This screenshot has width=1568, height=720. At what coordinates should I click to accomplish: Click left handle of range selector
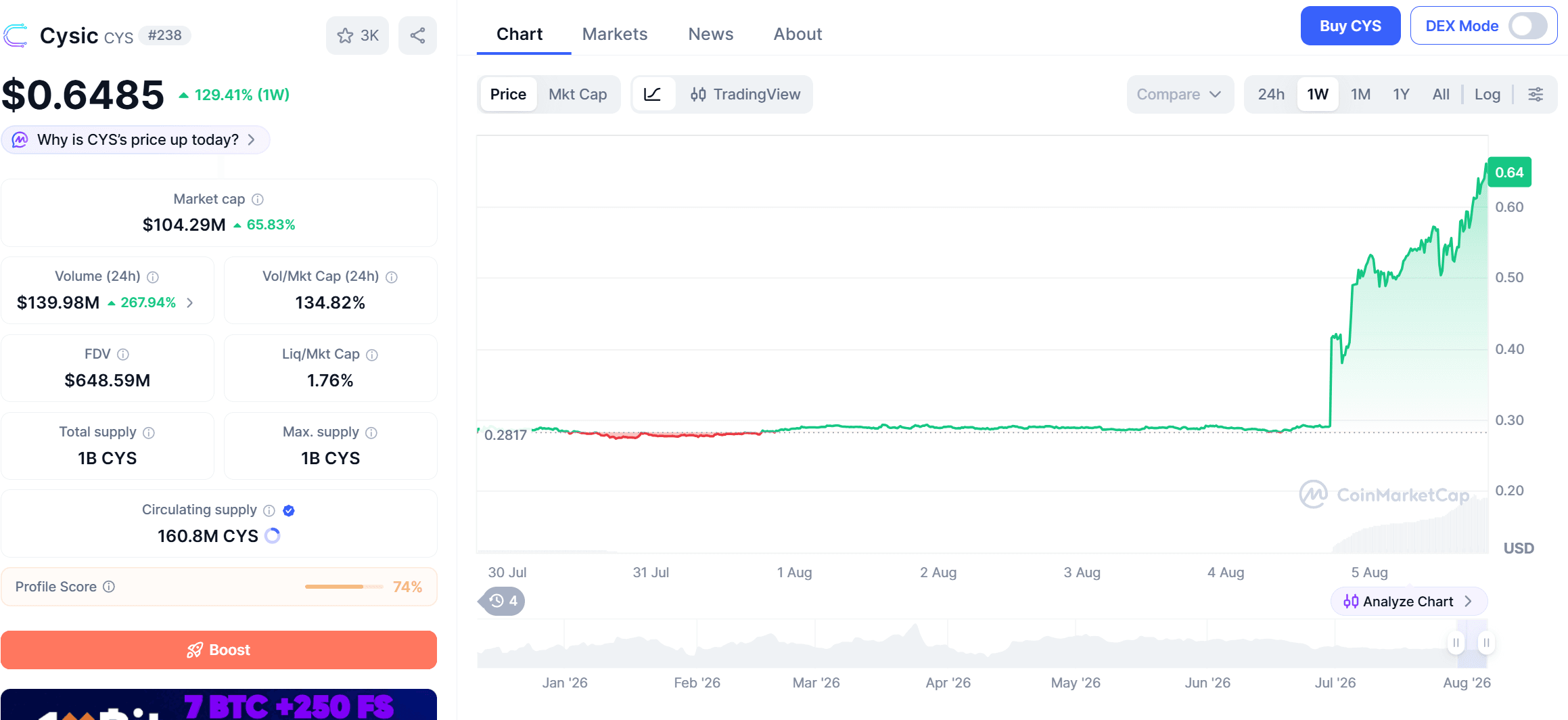tap(1456, 642)
